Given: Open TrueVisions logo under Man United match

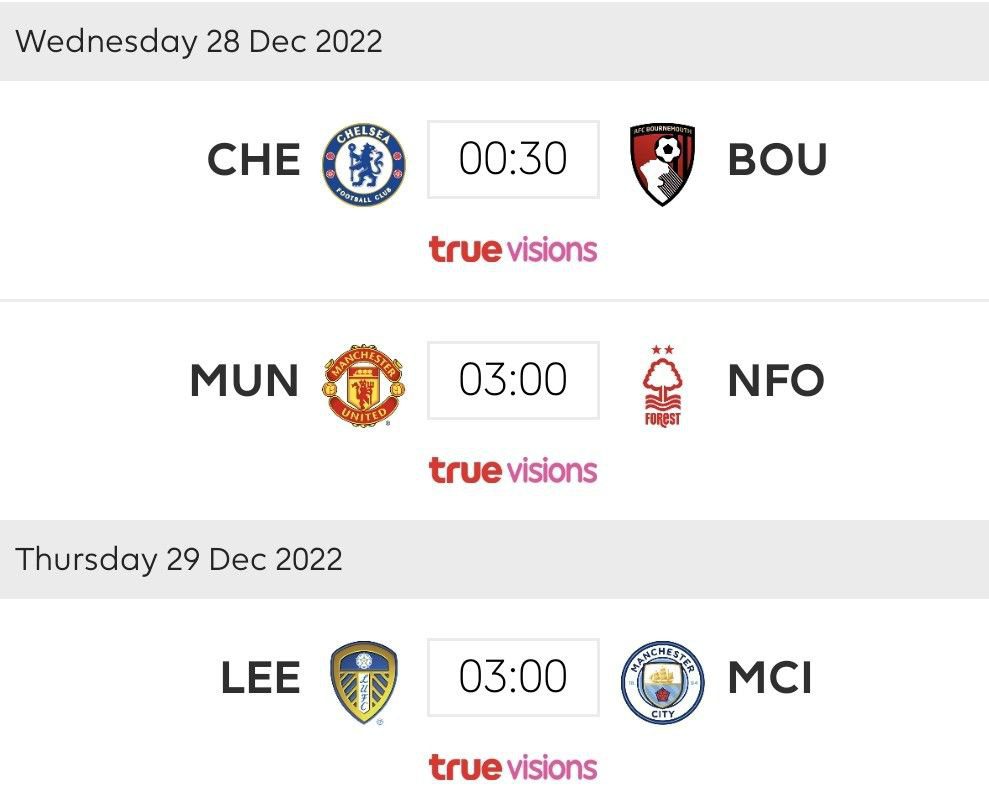Looking at the screenshot, I should [513, 470].
